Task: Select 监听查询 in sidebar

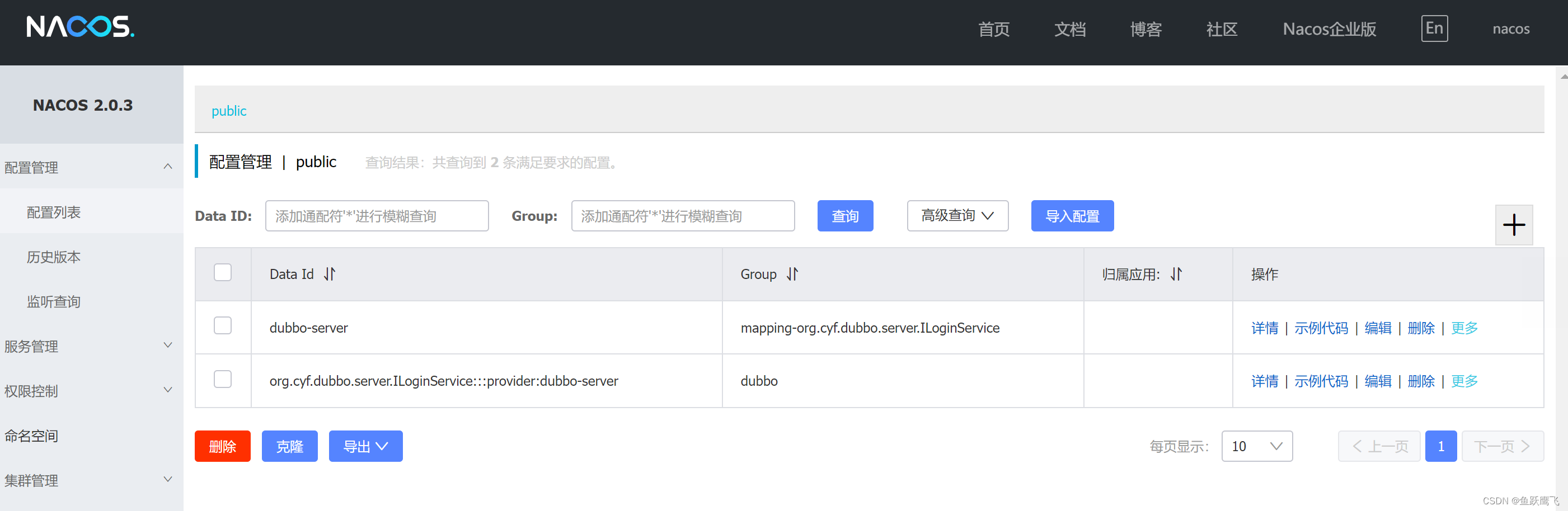Action: (91, 302)
